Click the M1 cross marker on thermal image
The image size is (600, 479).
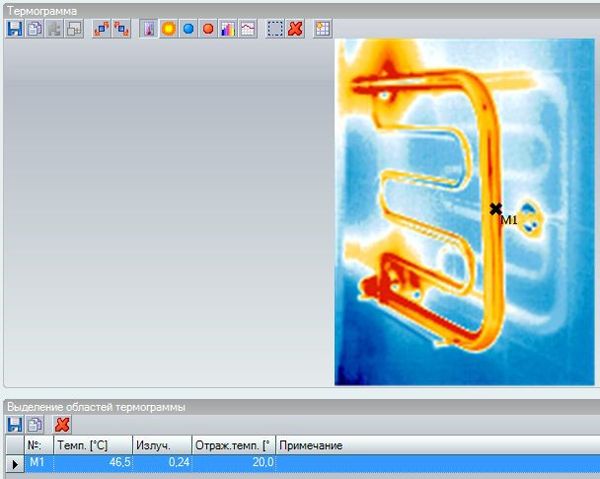click(x=496, y=208)
